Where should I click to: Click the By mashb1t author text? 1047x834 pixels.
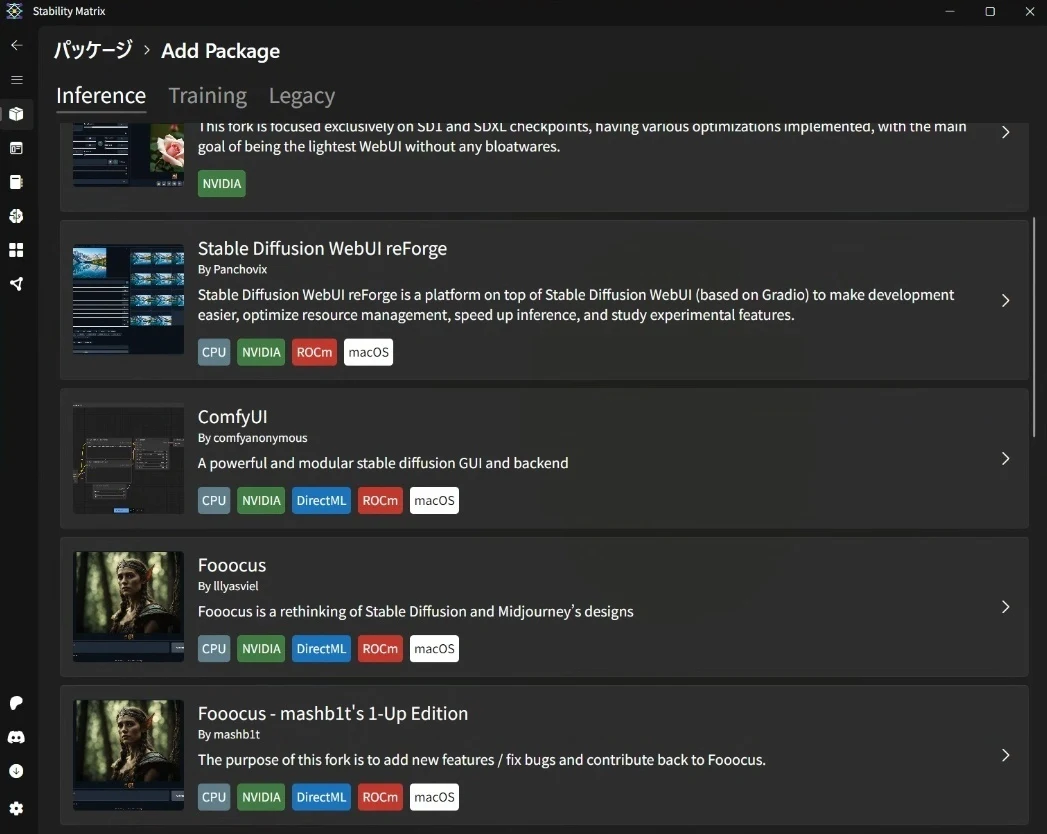tap(229, 734)
